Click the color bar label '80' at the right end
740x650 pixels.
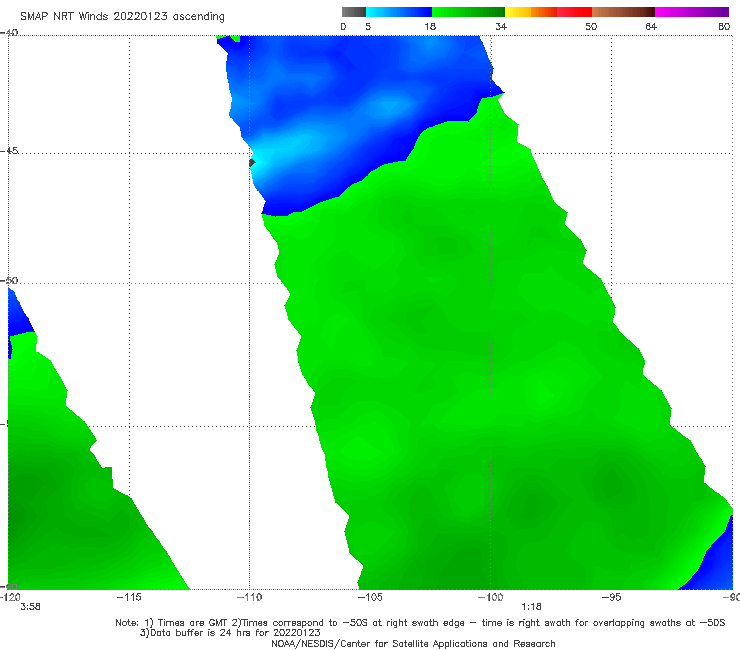click(724, 27)
